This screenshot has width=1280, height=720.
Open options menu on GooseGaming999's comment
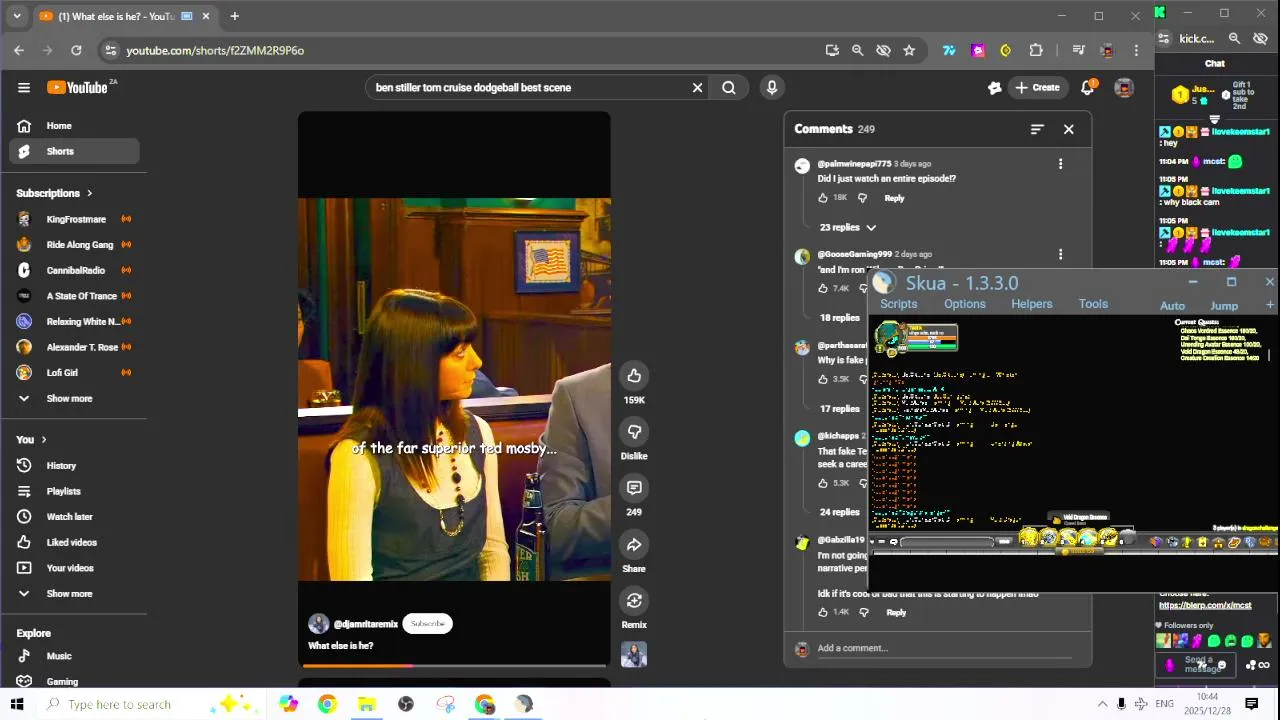pos(1061,255)
